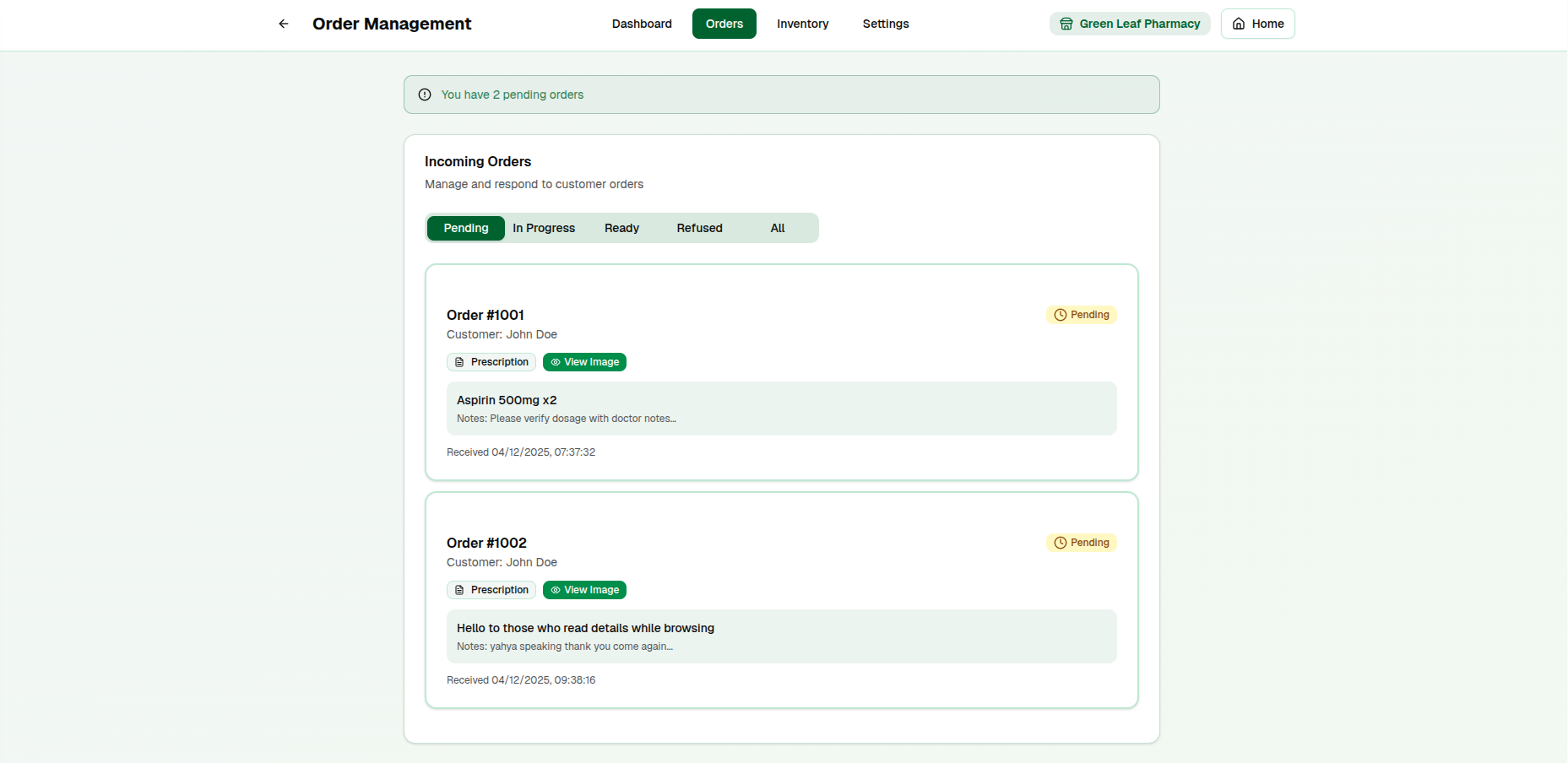Click the prescription document icon on Order #1001
1568x763 pixels.
coord(458,361)
